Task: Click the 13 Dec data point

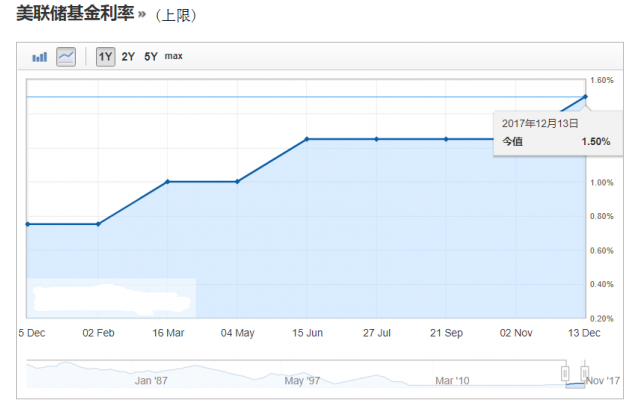Action: pyautogui.click(x=585, y=97)
